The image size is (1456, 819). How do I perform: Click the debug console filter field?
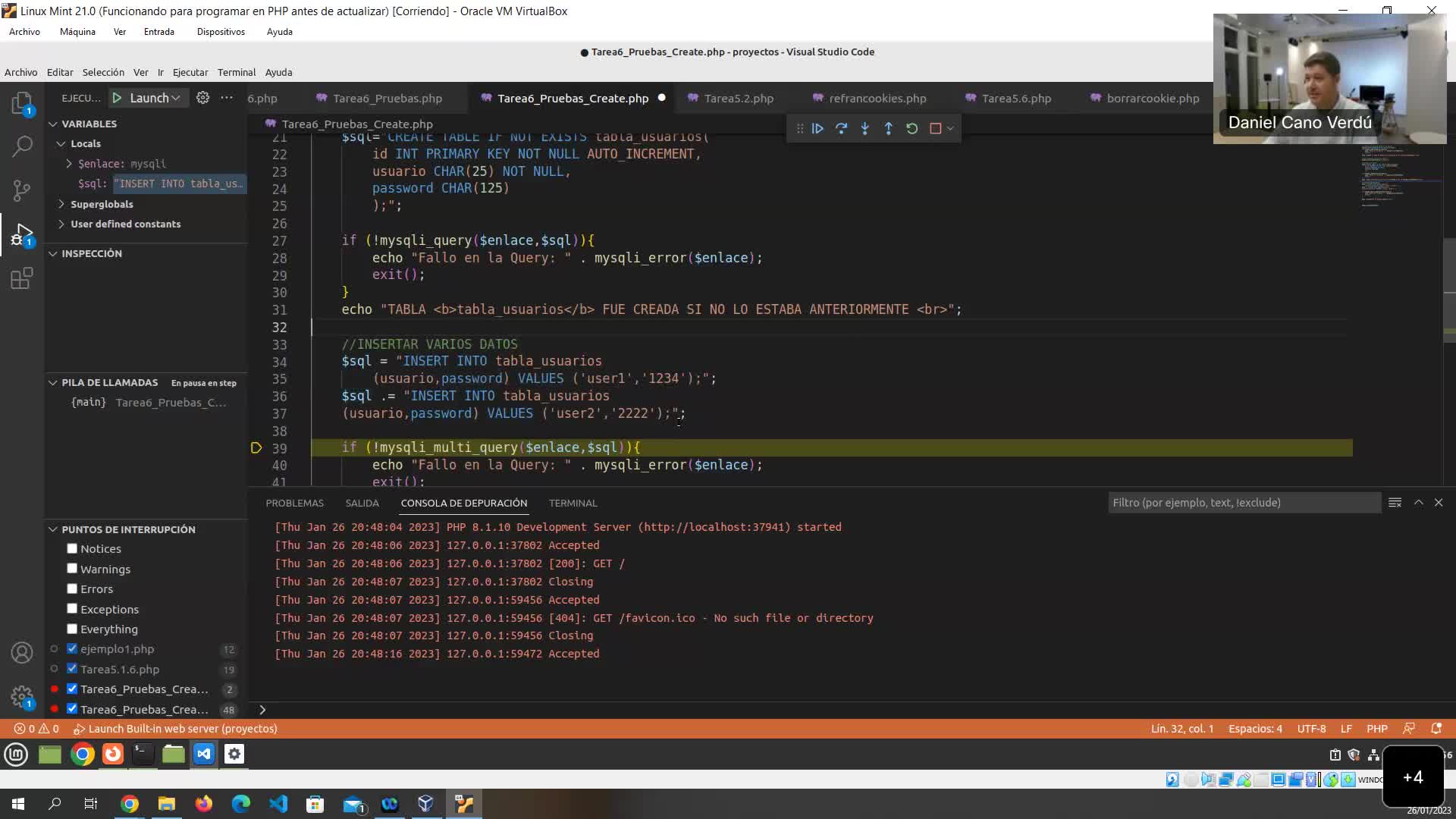[1244, 503]
